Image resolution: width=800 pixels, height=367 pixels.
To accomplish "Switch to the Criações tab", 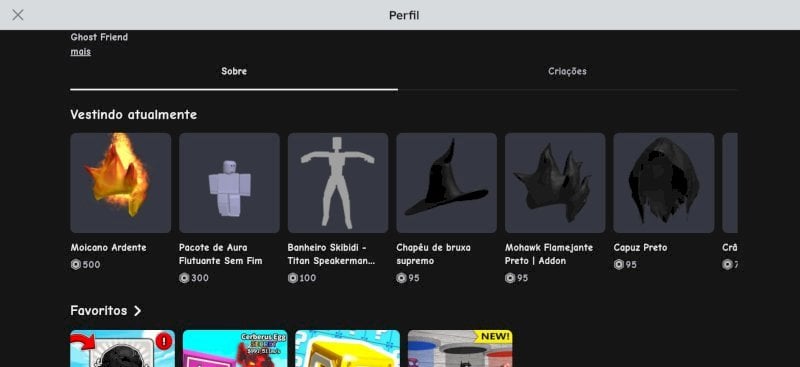I will 567,71.
